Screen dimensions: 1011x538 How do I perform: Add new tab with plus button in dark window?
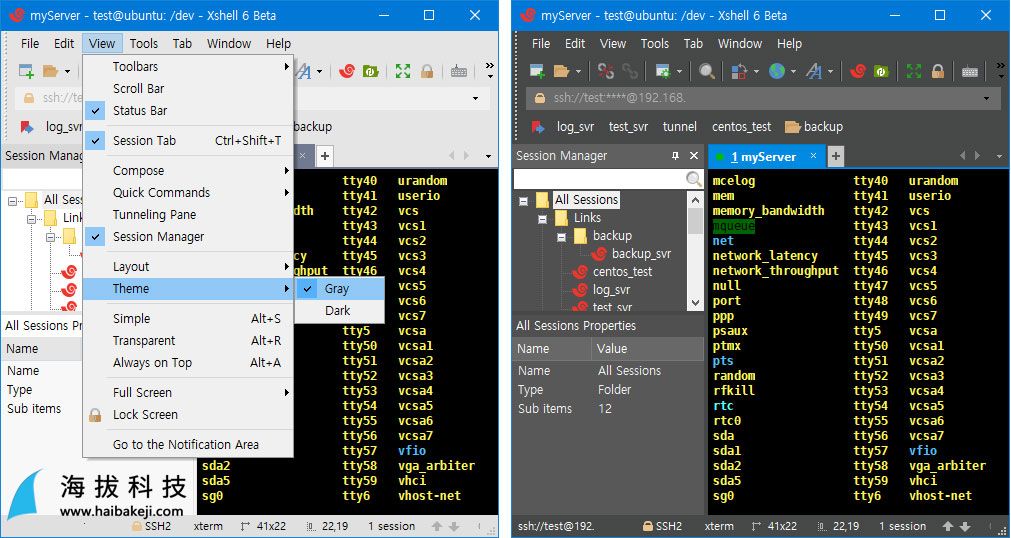point(836,157)
